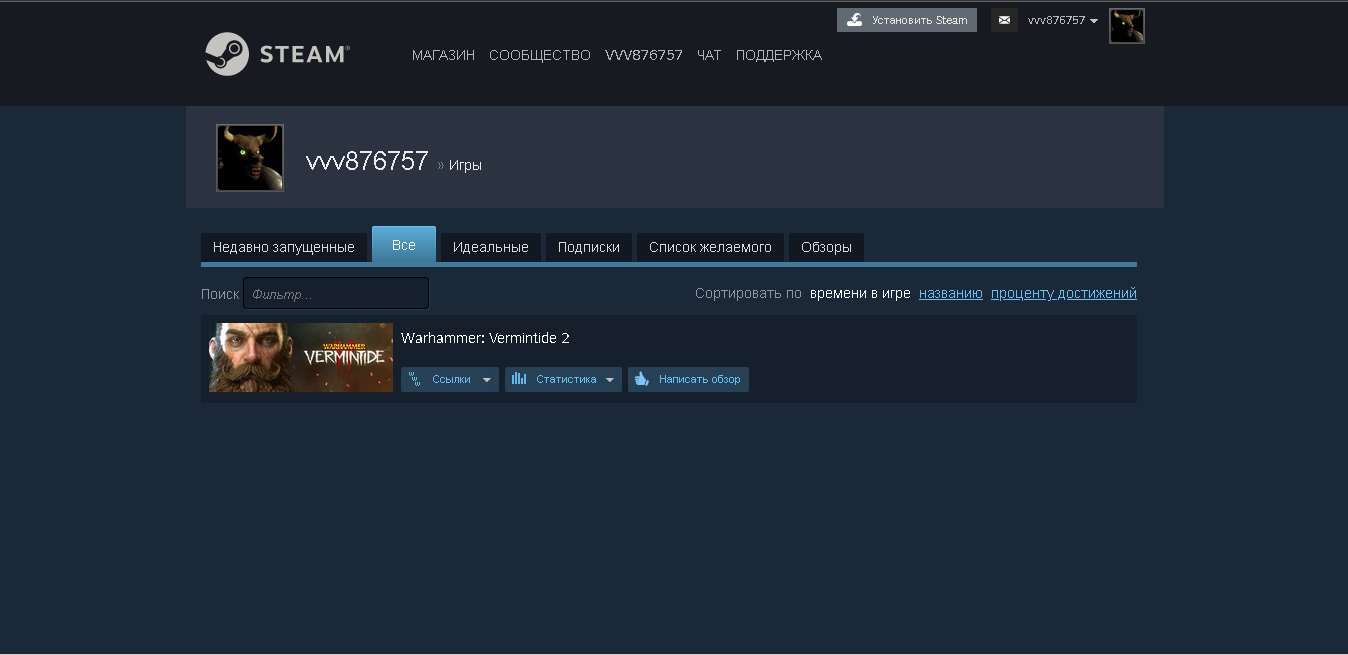Sort games by проценту достижений
Image resolution: width=1348 pixels, height=655 pixels.
[x=1064, y=293]
